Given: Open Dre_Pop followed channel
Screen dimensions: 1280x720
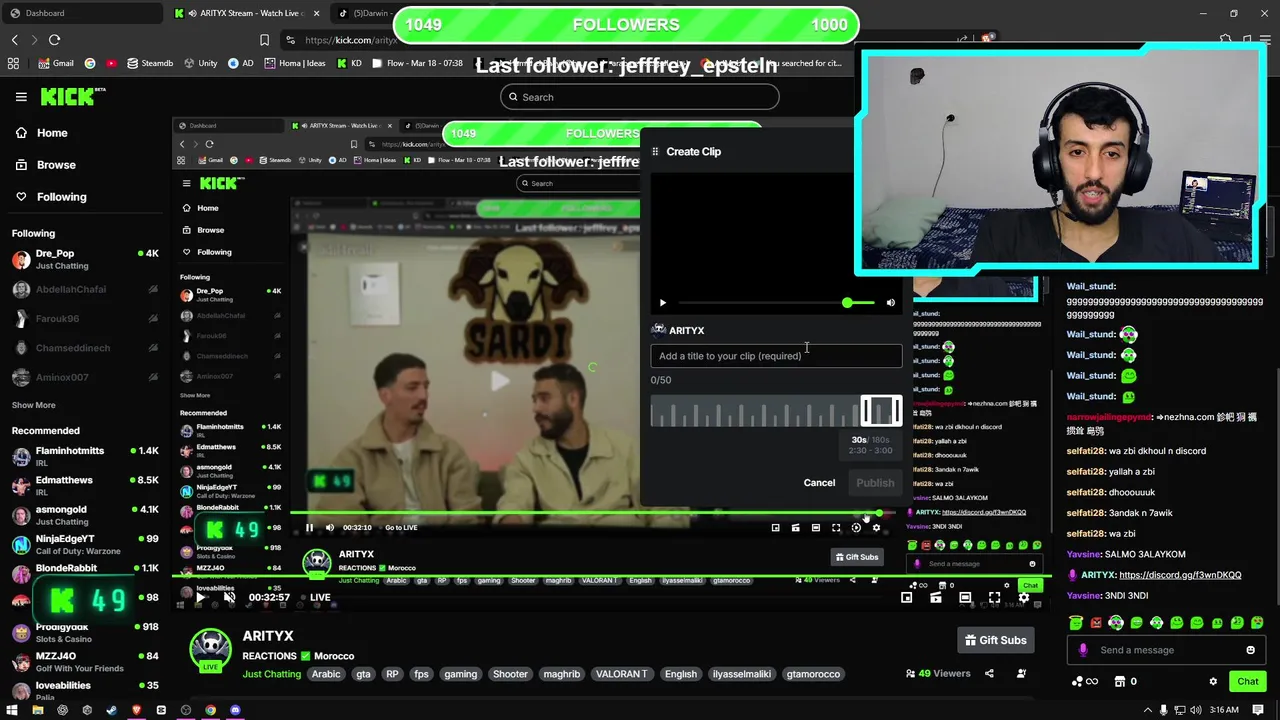Looking at the screenshot, I should point(85,260).
